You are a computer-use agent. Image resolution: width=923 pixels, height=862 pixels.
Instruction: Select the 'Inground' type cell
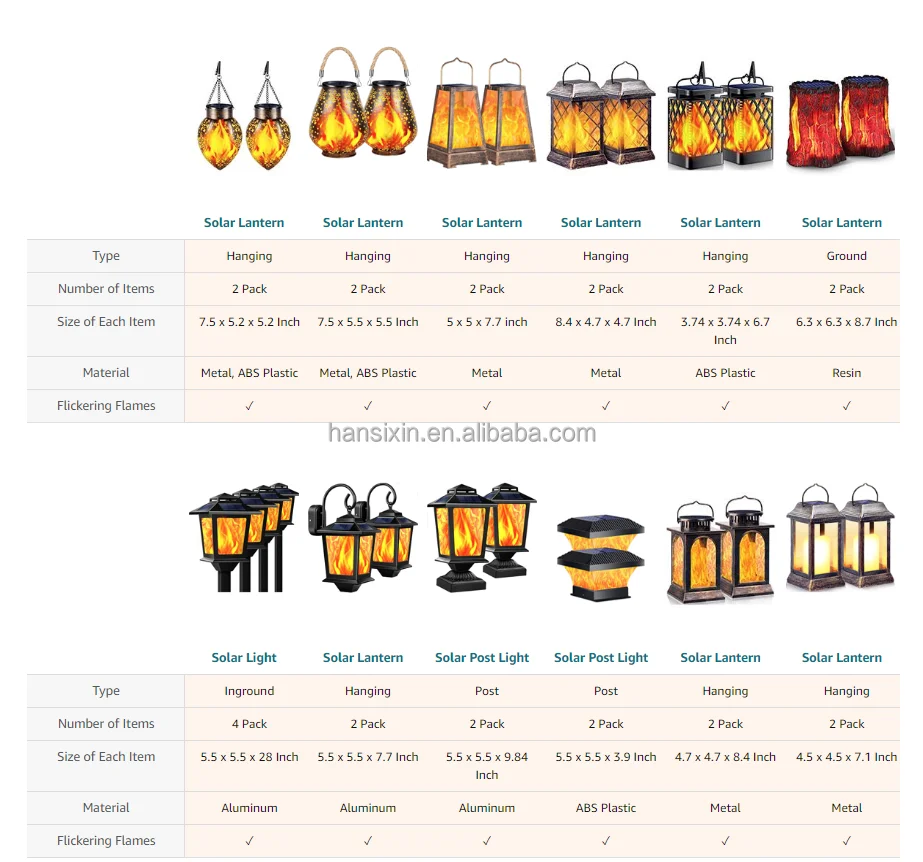click(x=249, y=691)
